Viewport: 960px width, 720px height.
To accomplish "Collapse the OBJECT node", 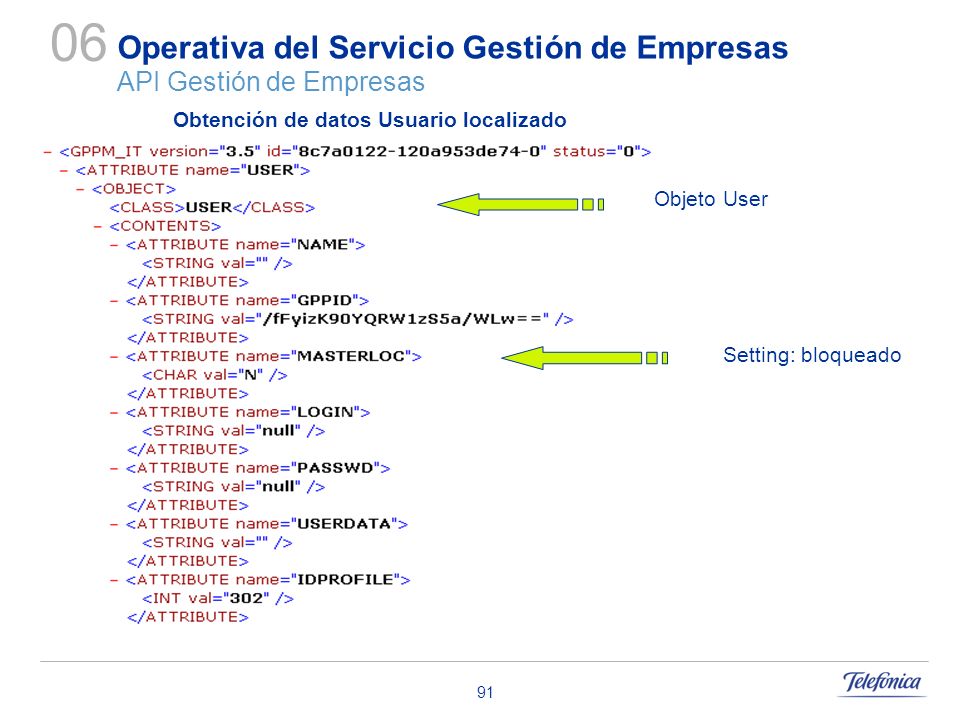I will pyautogui.click(x=80, y=189).
